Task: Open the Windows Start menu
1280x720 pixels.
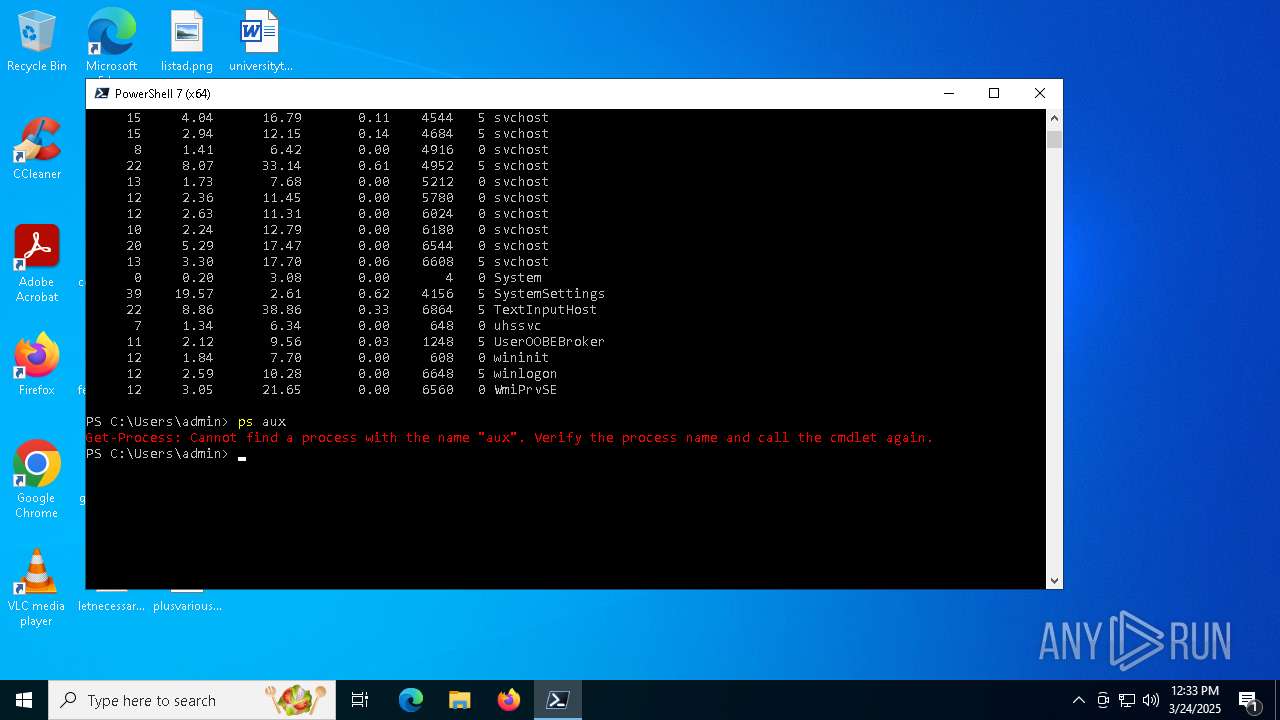Action: (24, 700)
